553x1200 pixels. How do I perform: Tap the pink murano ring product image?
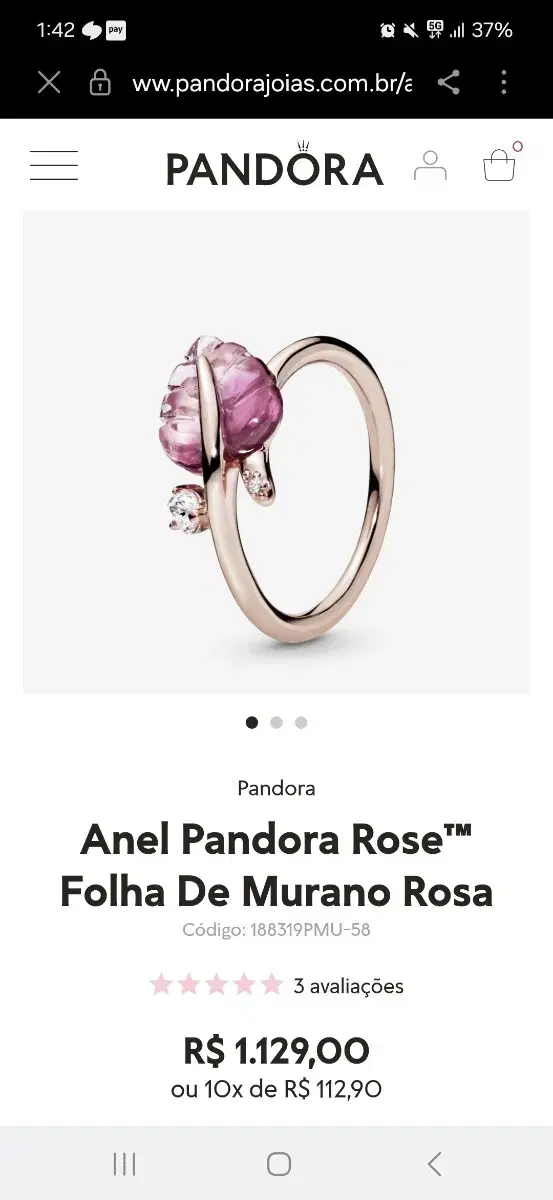click(x=276, y=452)
